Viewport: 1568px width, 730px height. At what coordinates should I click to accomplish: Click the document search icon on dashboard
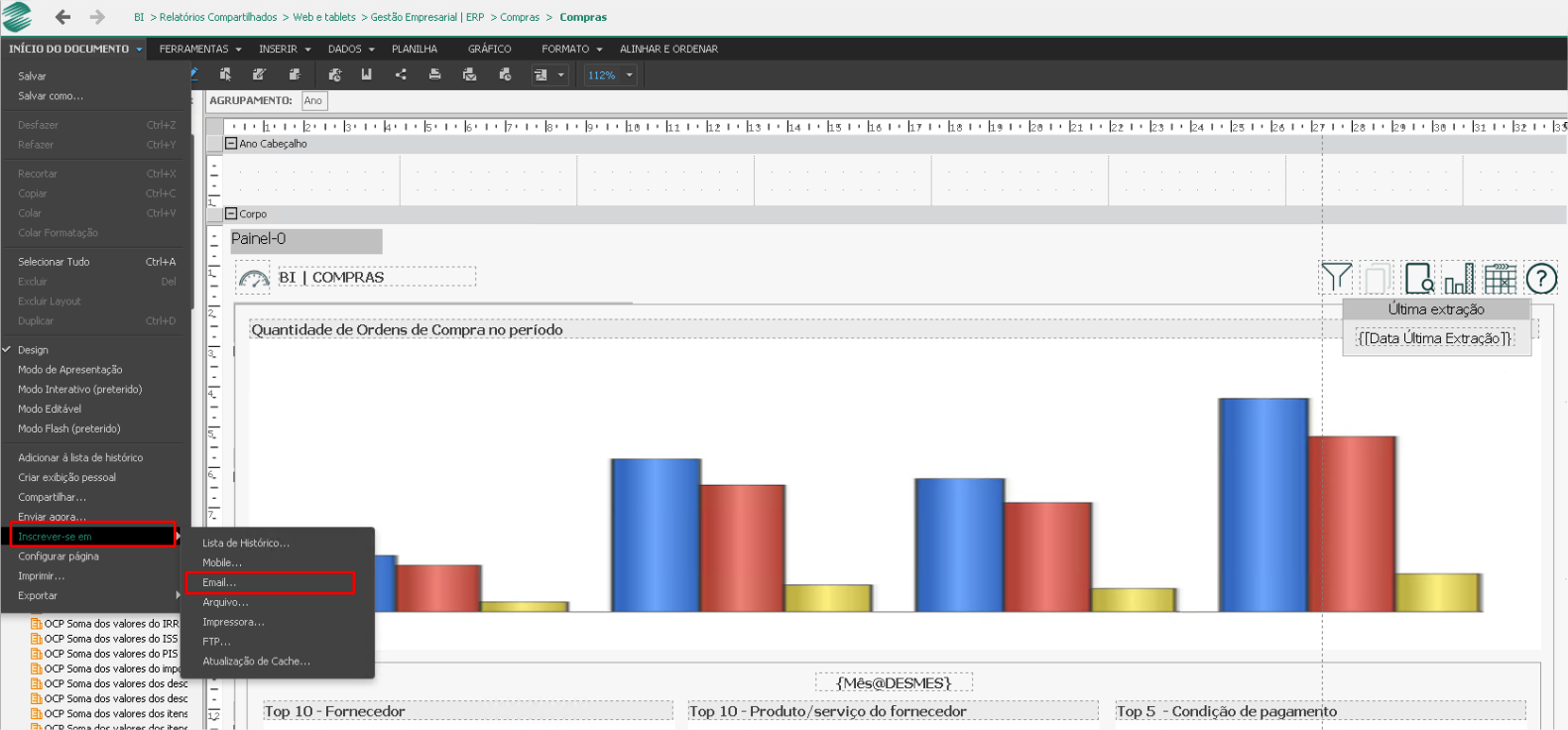point(1418,279)
